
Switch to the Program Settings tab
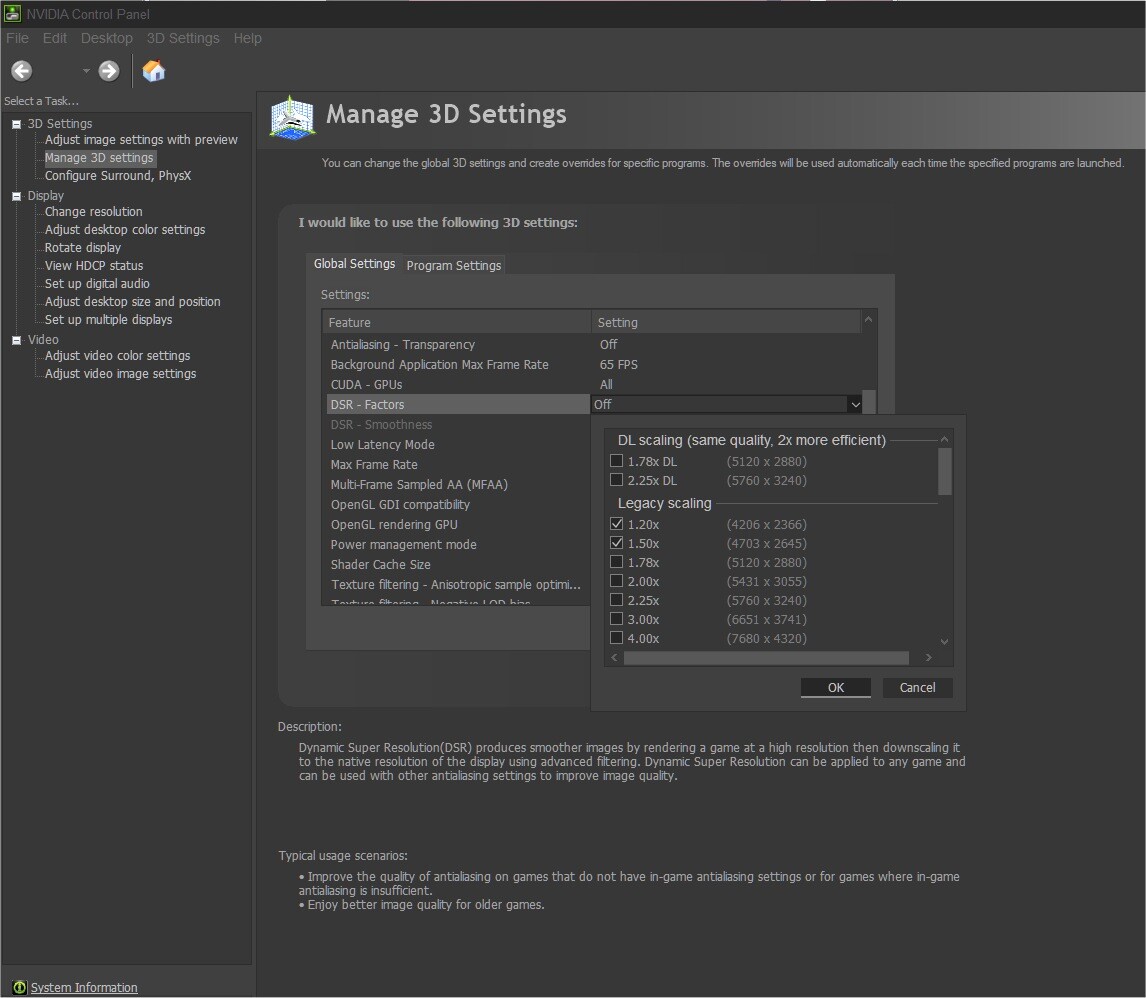tap(454, 265)
